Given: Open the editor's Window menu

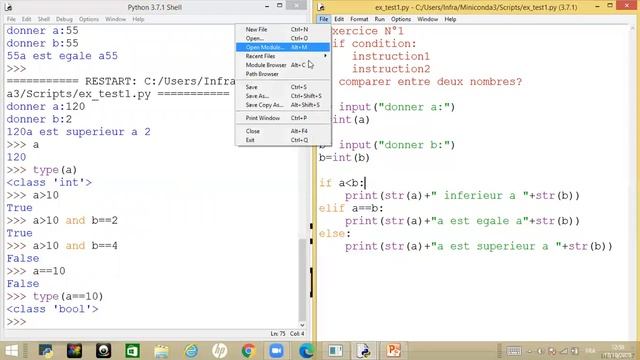Looking at the screenshot, I should [427, 19].
